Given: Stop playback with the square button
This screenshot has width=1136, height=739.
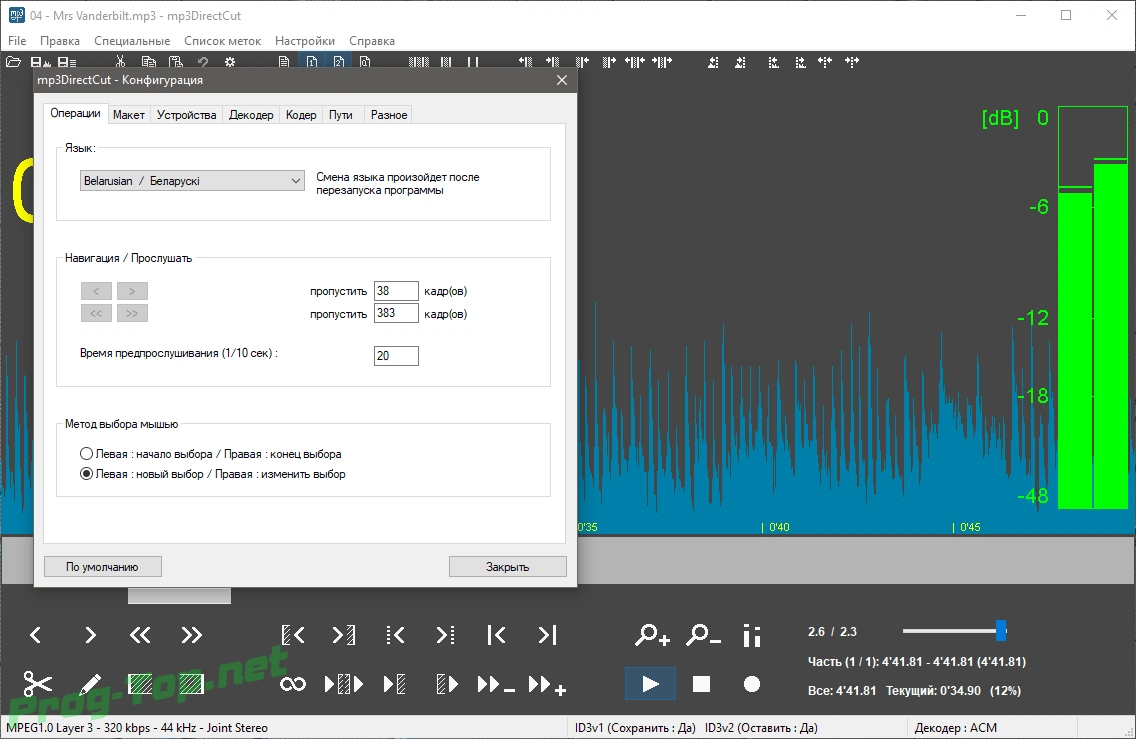Looking at the screenshot, I should click(x=701, y=684).
